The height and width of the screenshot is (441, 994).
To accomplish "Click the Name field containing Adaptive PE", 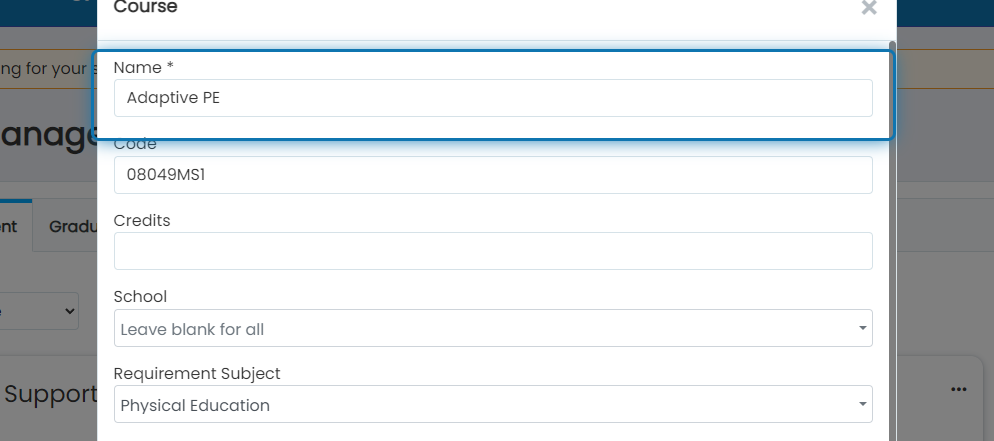I will pyautogui.click(x=493, y=98).
